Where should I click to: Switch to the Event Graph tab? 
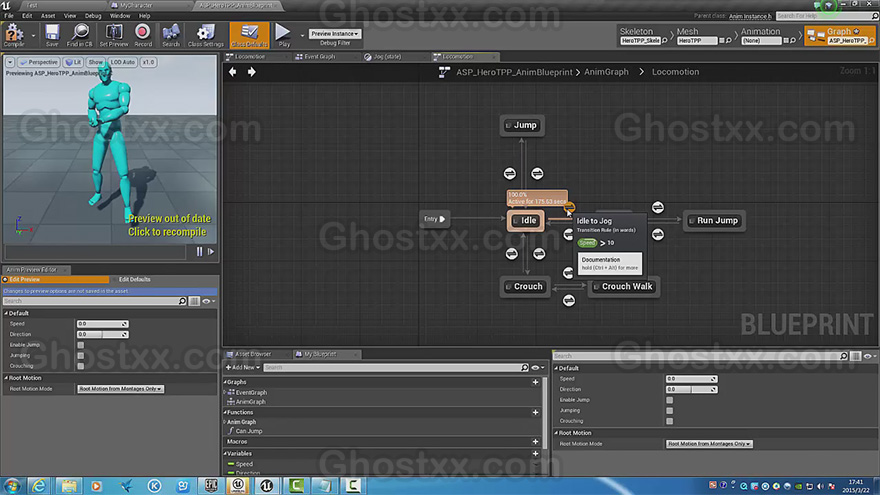(319, 57)
